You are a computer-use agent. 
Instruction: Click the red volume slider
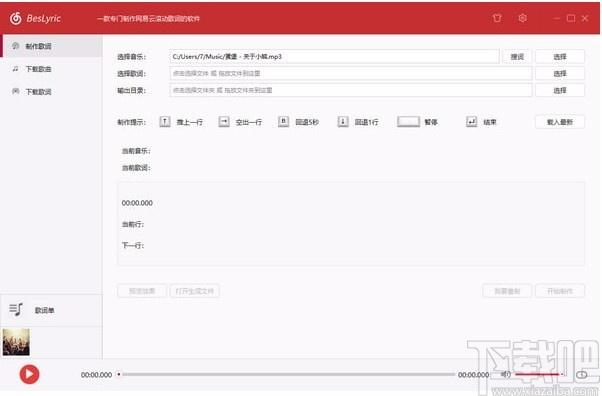[538, 374]
